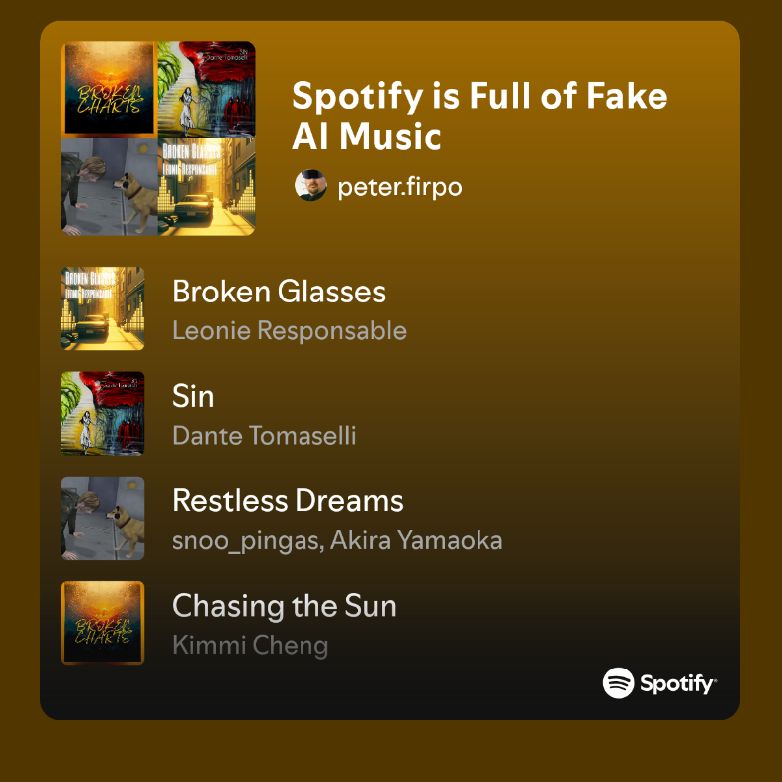Image resolution: width=782 pixels, height=782 pixels.
Task: Open peter.firpo's profile avatar
Action: [311, 185]
